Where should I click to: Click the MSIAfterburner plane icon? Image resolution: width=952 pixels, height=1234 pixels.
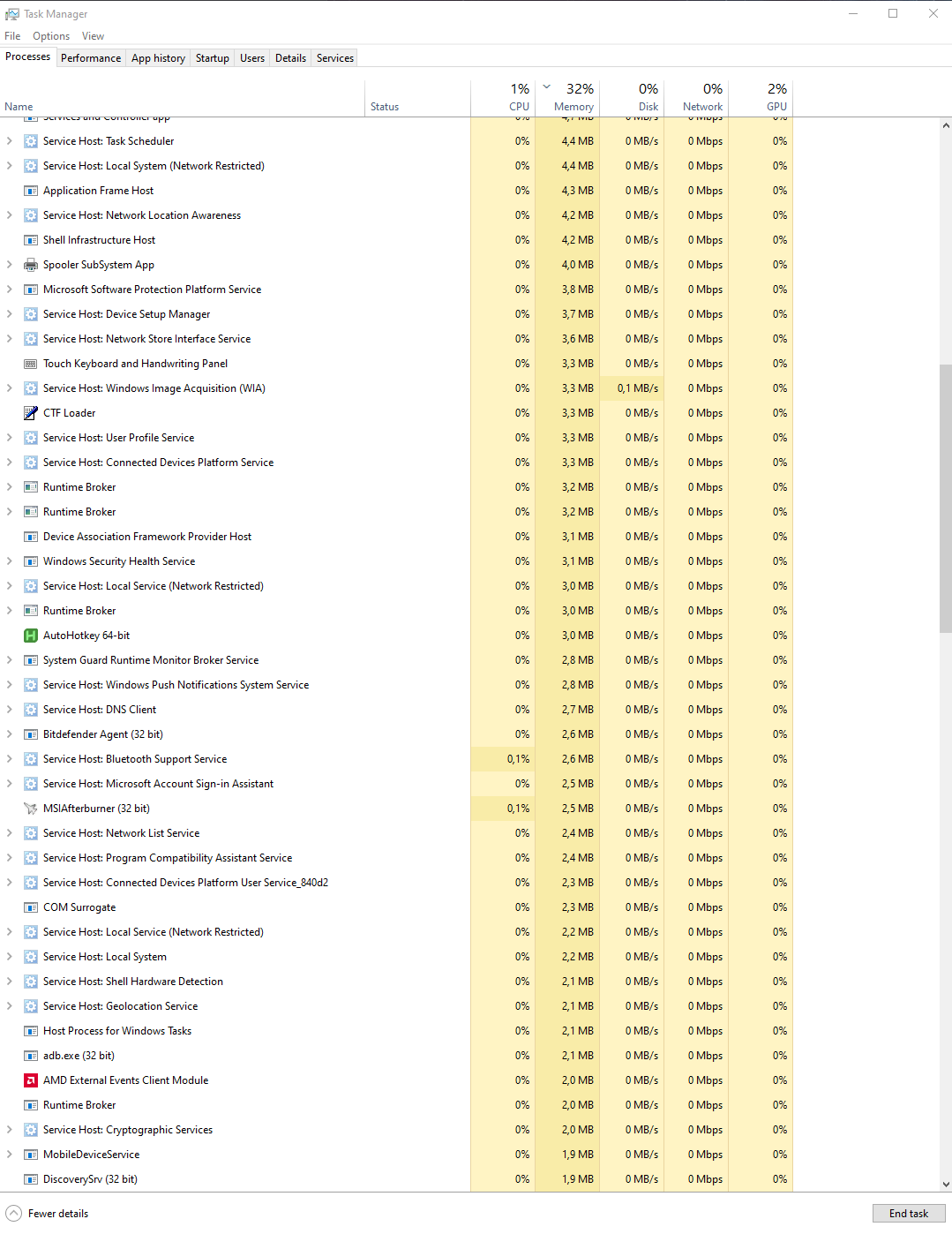click(x=31, y=809)
